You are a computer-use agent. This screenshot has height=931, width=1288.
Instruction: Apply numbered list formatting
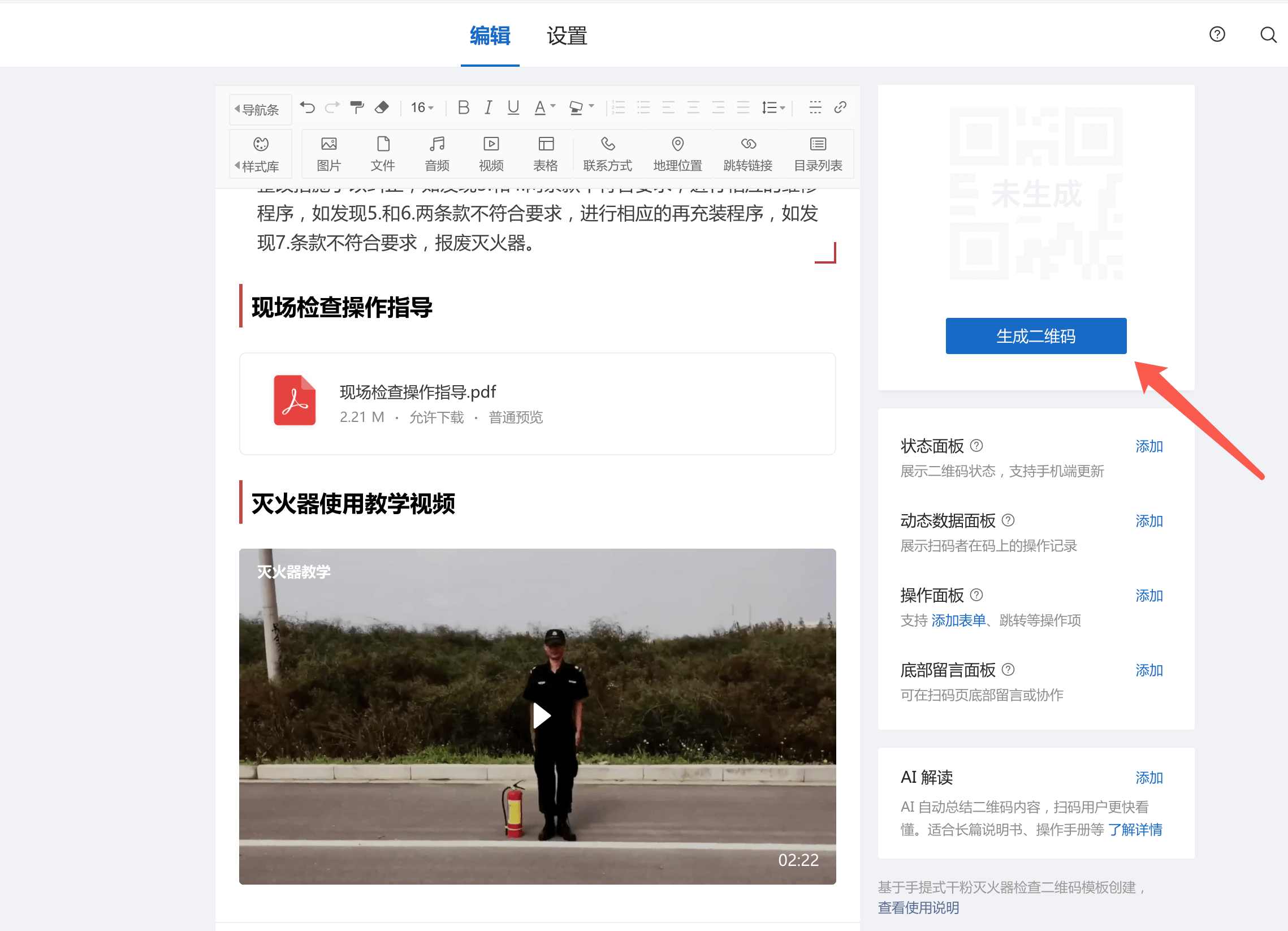pyautogui.click(x=619, y=107)
